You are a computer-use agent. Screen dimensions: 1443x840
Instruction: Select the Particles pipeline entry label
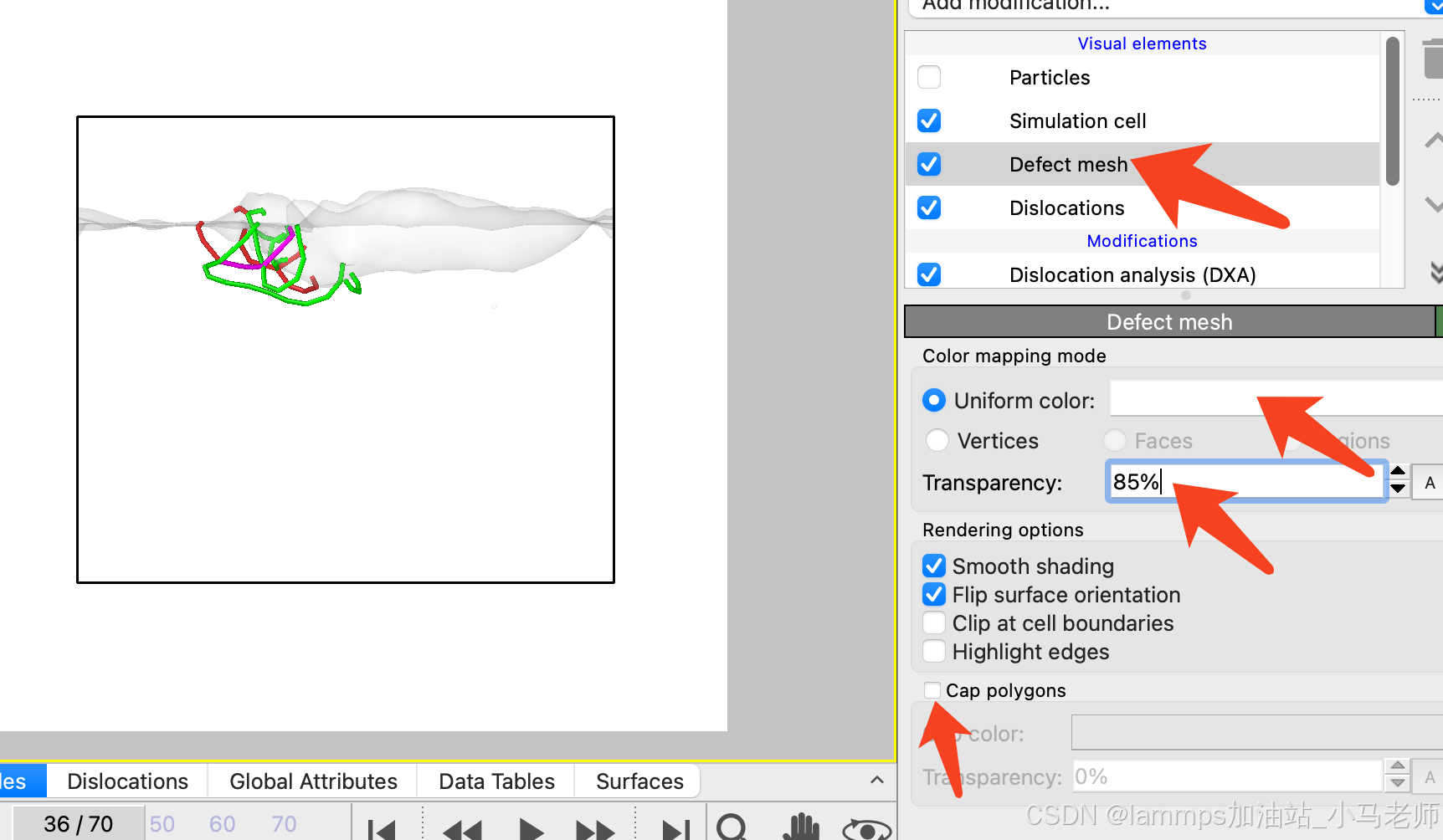point(1050,77)
